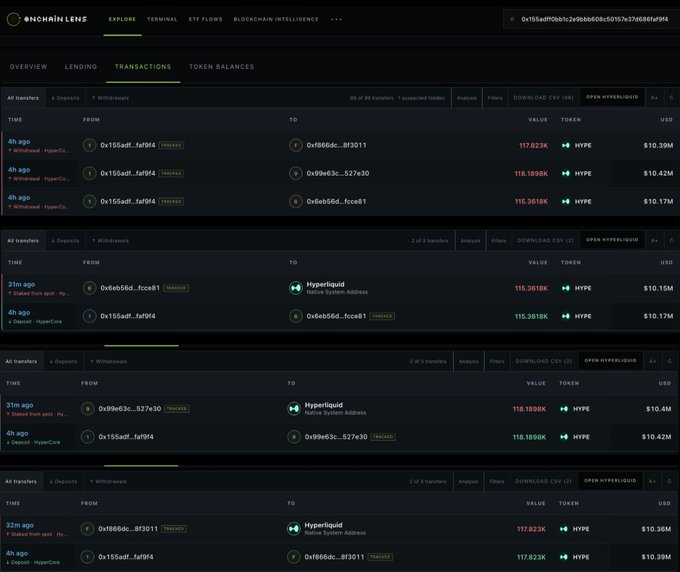Click the 0x155adf avatar in the 117.823K withdrawal row

pyautogui.click(x=89, y=145)
